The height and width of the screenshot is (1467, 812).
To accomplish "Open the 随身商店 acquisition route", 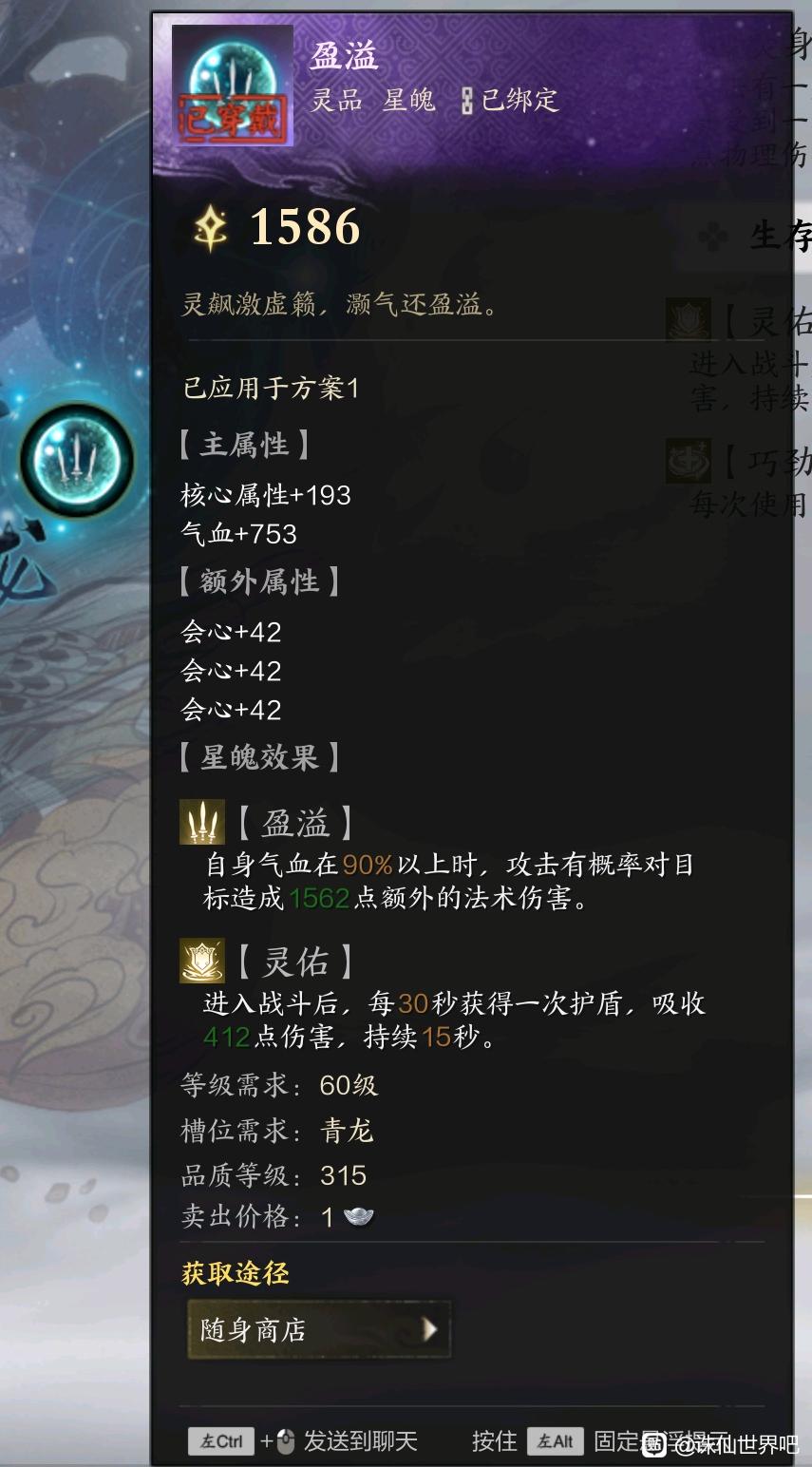I will point(318,1329).
